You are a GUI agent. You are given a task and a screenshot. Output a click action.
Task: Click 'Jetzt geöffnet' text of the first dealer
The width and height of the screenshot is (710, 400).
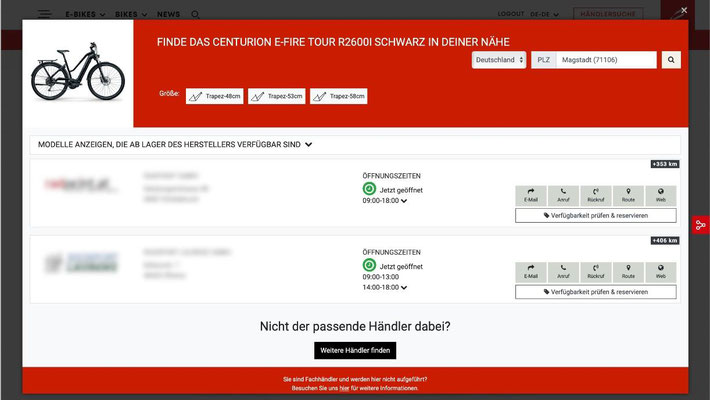(x=401, y=190)
